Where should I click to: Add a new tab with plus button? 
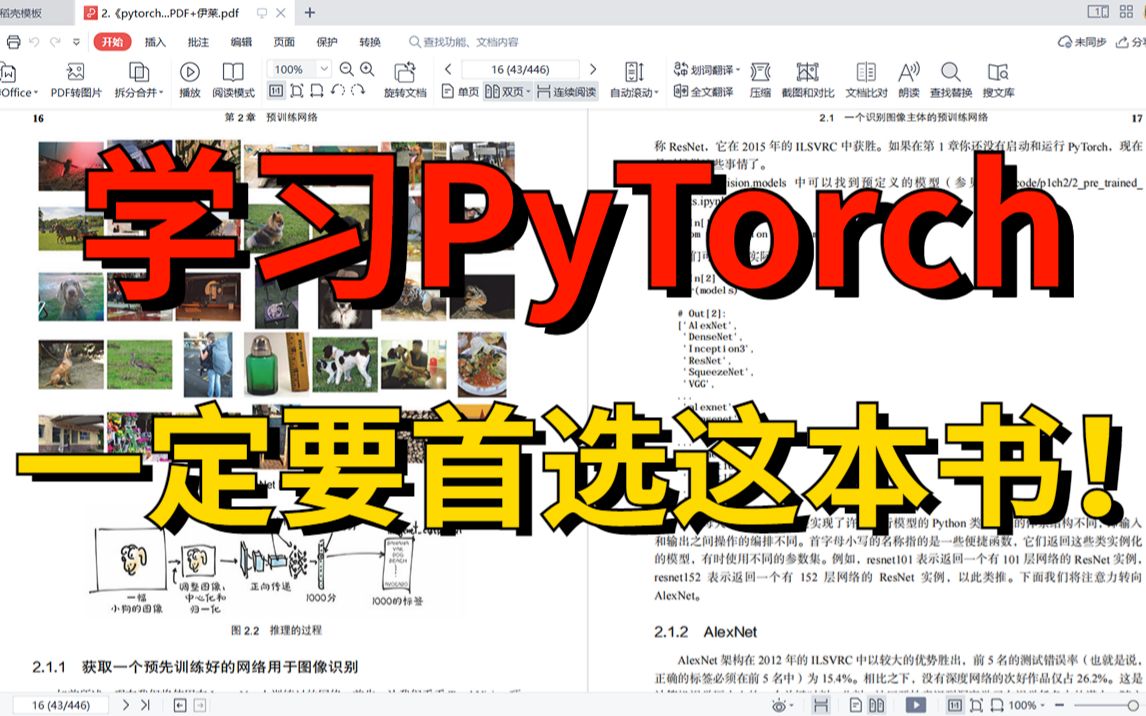[x=310, y=12]
